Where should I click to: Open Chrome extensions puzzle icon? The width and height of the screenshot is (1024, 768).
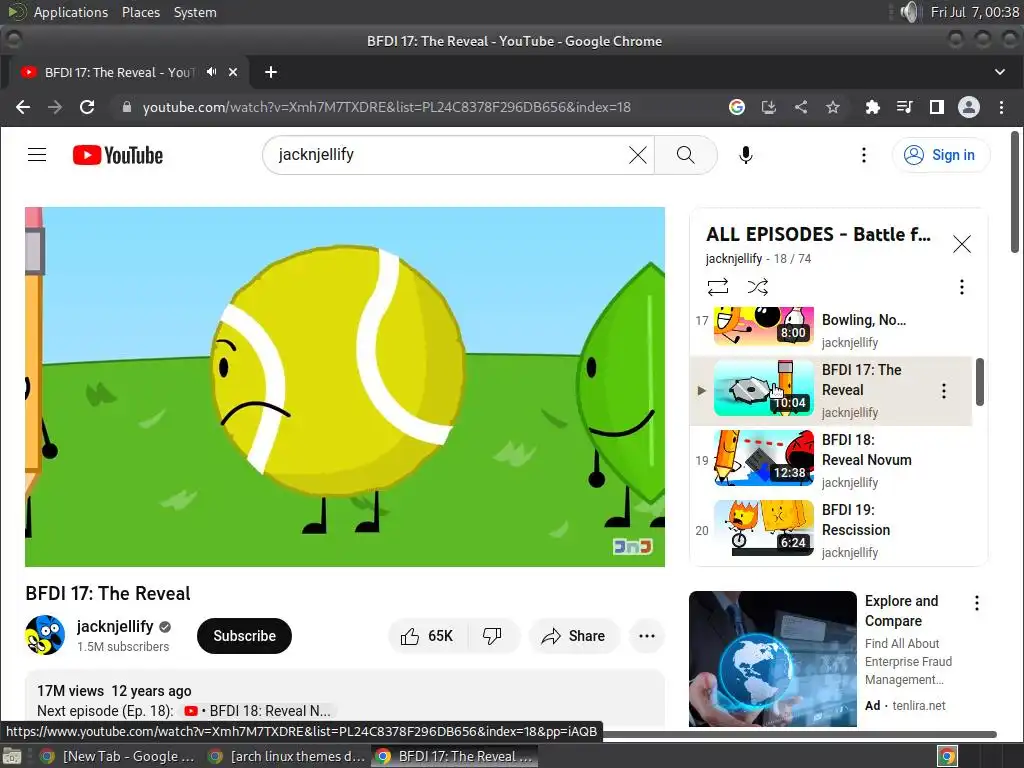[x=872, y=107]
